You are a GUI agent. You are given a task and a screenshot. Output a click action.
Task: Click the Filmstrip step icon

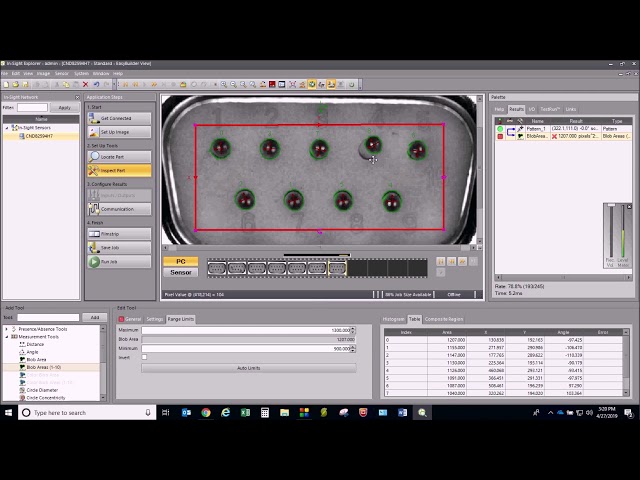pyautogui.click(x=94, y=234)
